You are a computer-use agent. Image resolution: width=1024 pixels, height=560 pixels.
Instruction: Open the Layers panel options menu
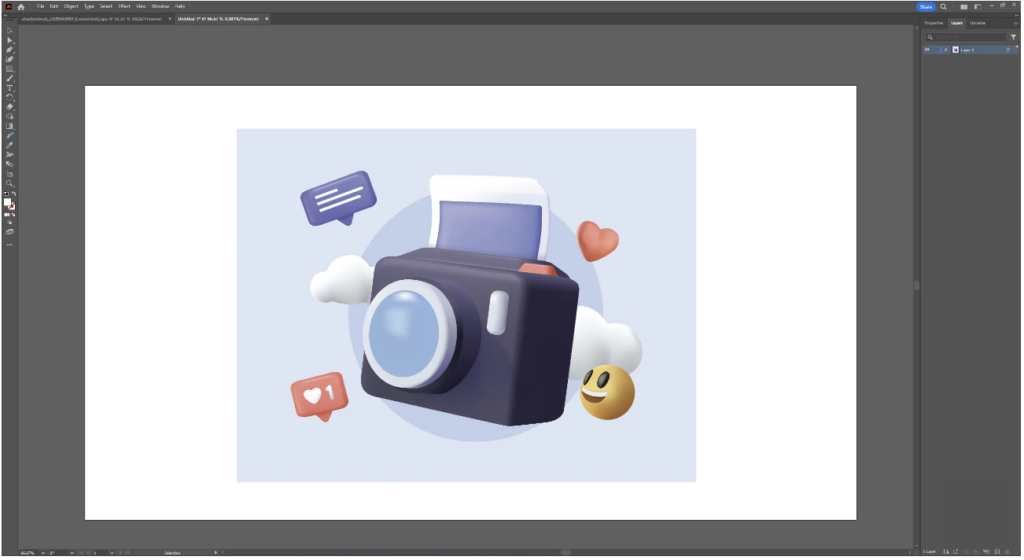1016,22
